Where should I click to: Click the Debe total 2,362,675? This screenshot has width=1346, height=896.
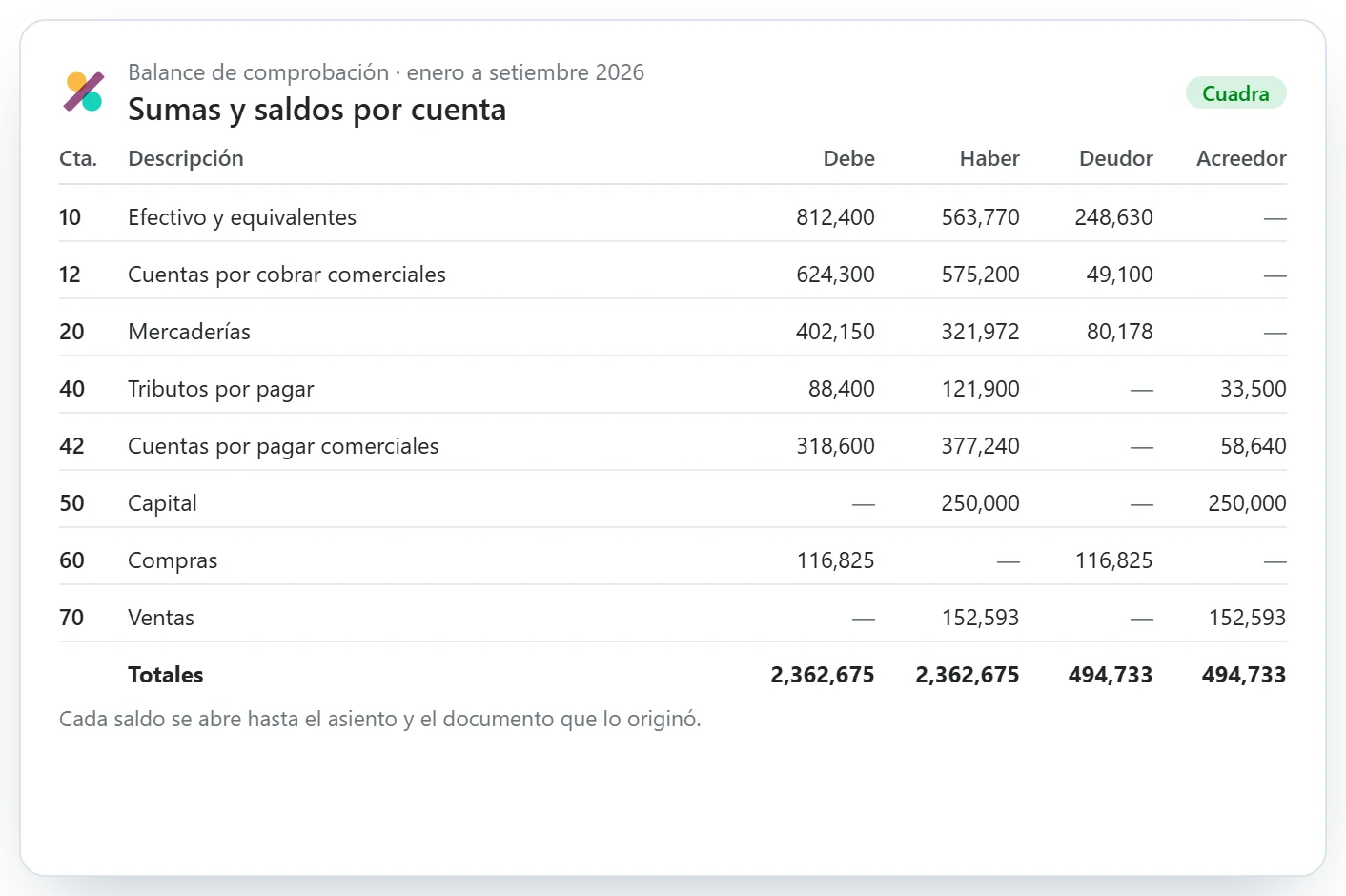(x=822, y=675)
